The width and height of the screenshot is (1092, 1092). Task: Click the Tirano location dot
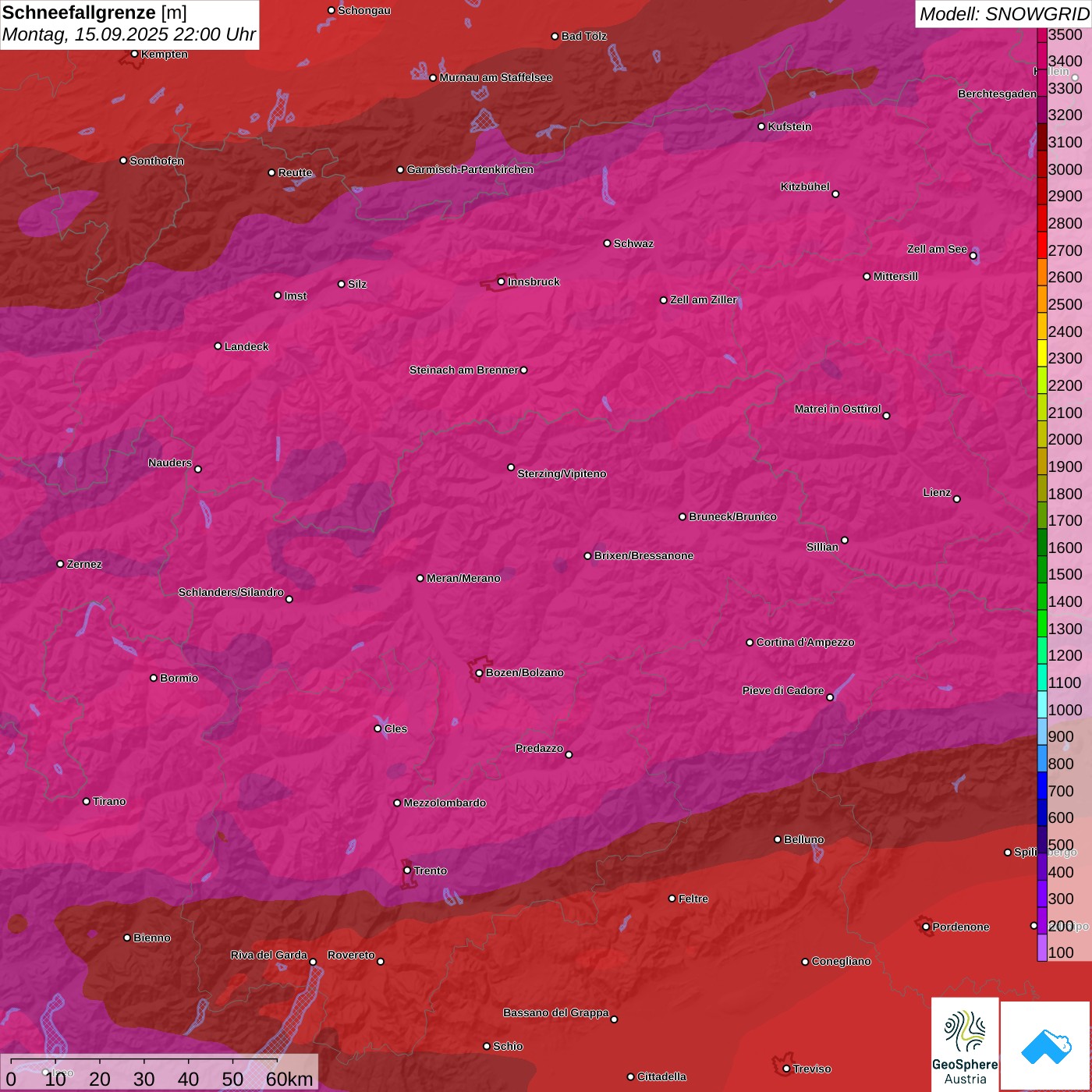click(87, 801)
